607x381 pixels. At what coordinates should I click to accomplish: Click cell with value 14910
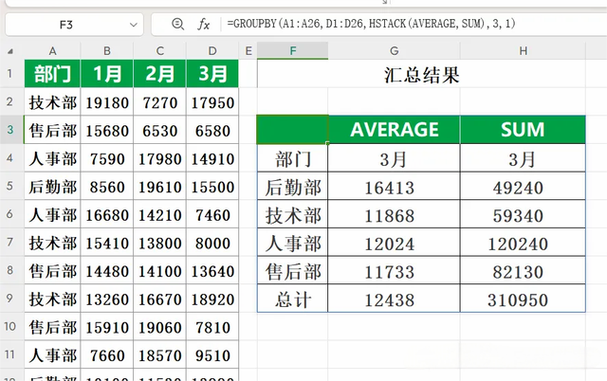point(213,158)
